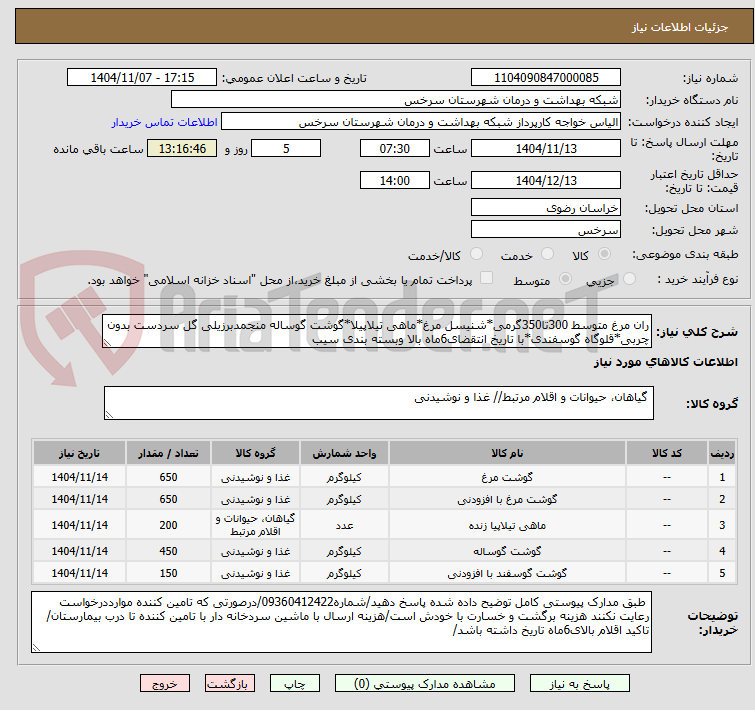Click quantity 450 in گوشت گوساله row
The width and height of the screenshot is (755, 710).
(x=169, y=551)
